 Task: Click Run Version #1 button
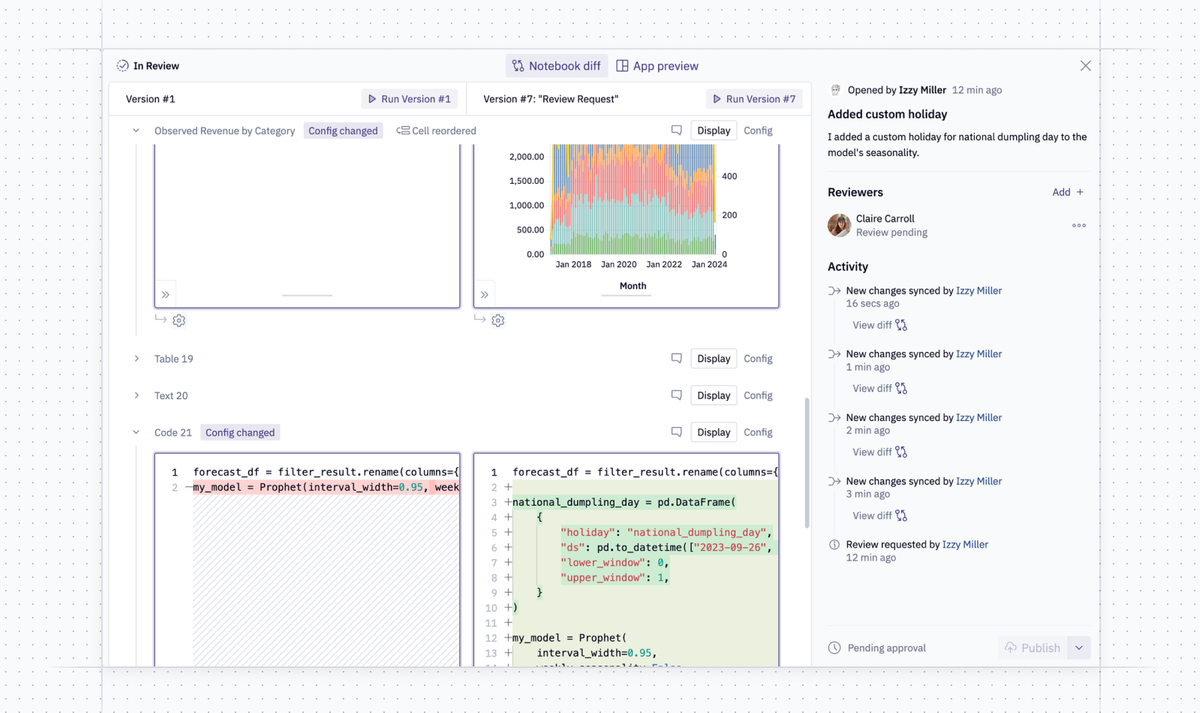(409, 99)
